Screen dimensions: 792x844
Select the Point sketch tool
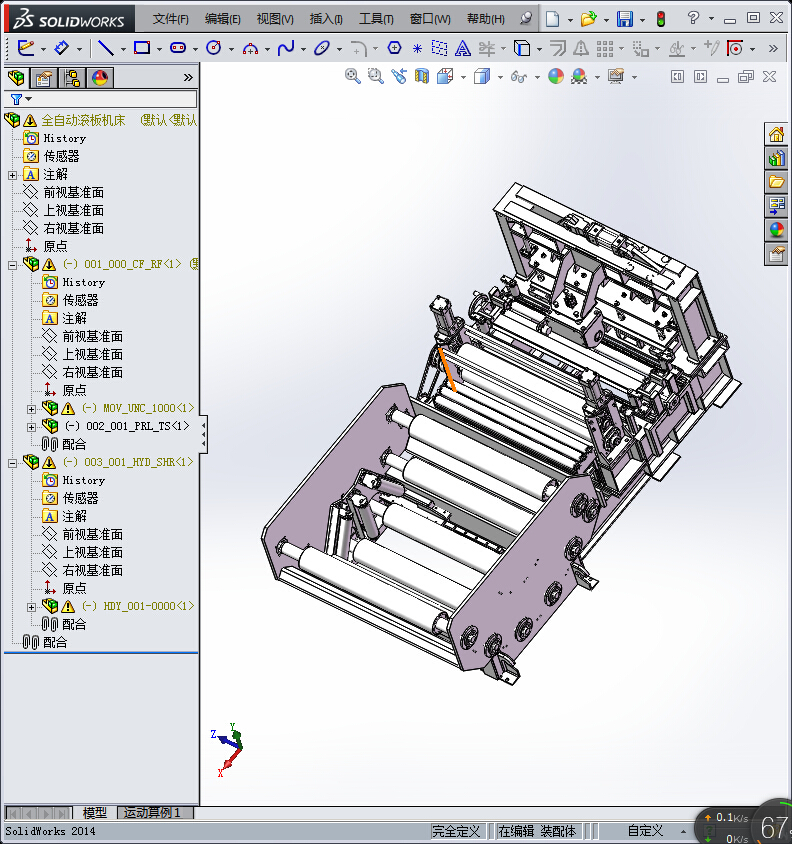417,49
